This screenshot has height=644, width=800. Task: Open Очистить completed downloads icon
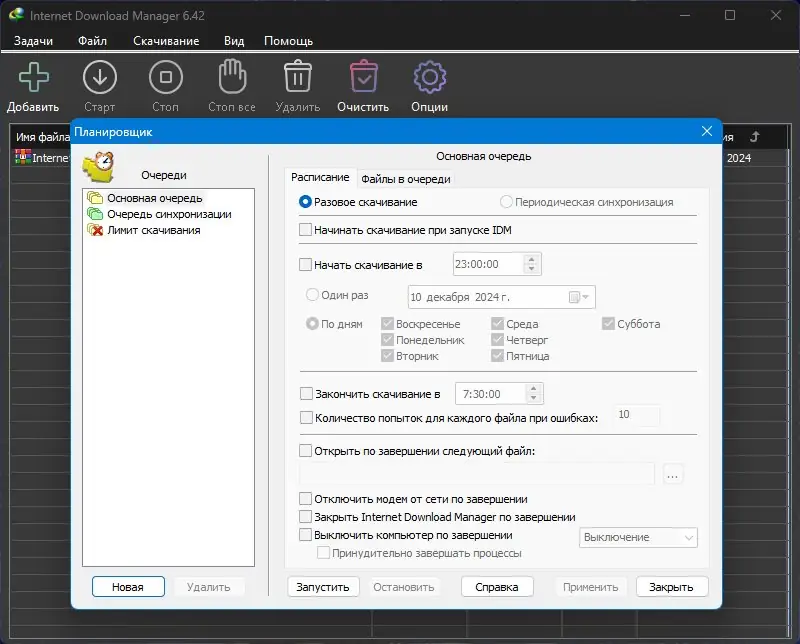pos(363,76)
